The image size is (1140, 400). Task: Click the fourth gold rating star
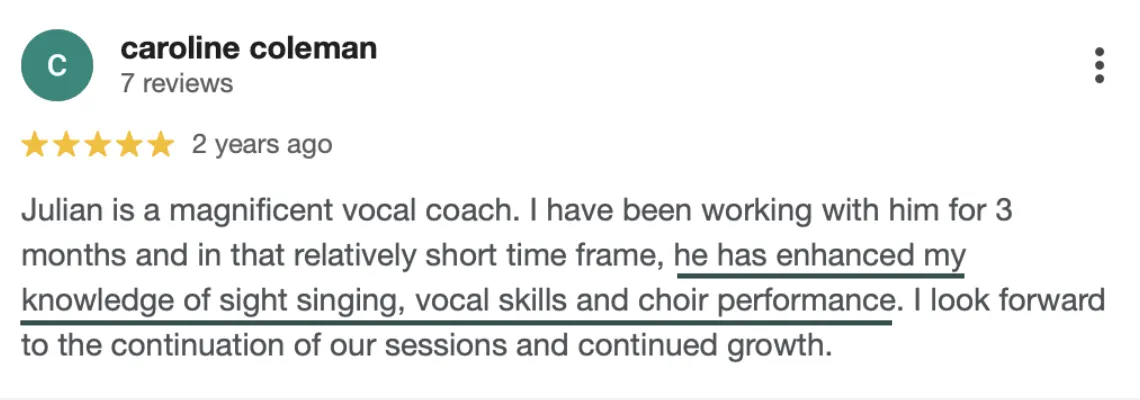pyautogui.click(x=129, y=146)
